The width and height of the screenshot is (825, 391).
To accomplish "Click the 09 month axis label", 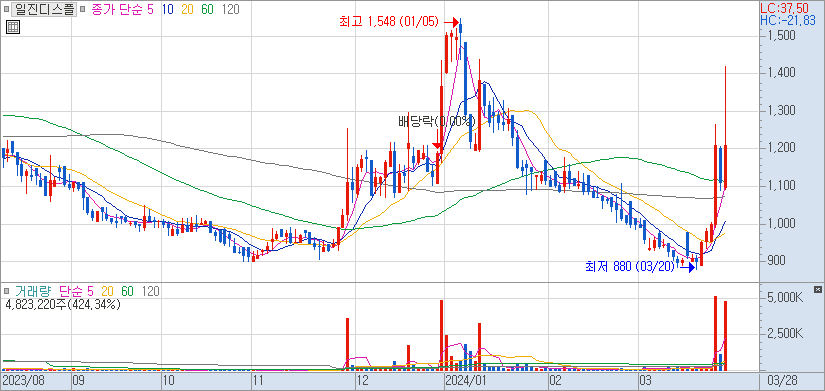I will point(79,380).
